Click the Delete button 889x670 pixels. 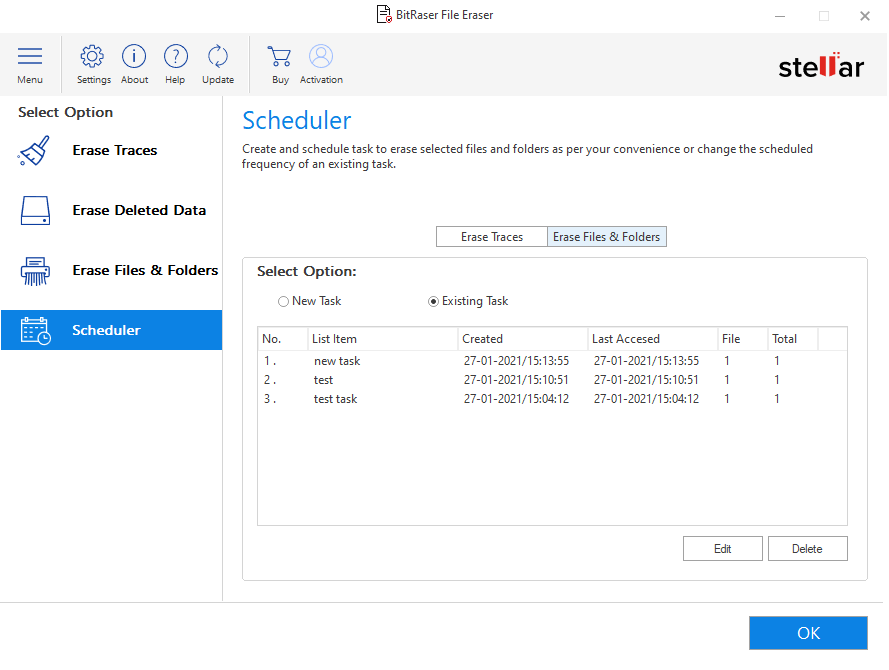point(807,549)
